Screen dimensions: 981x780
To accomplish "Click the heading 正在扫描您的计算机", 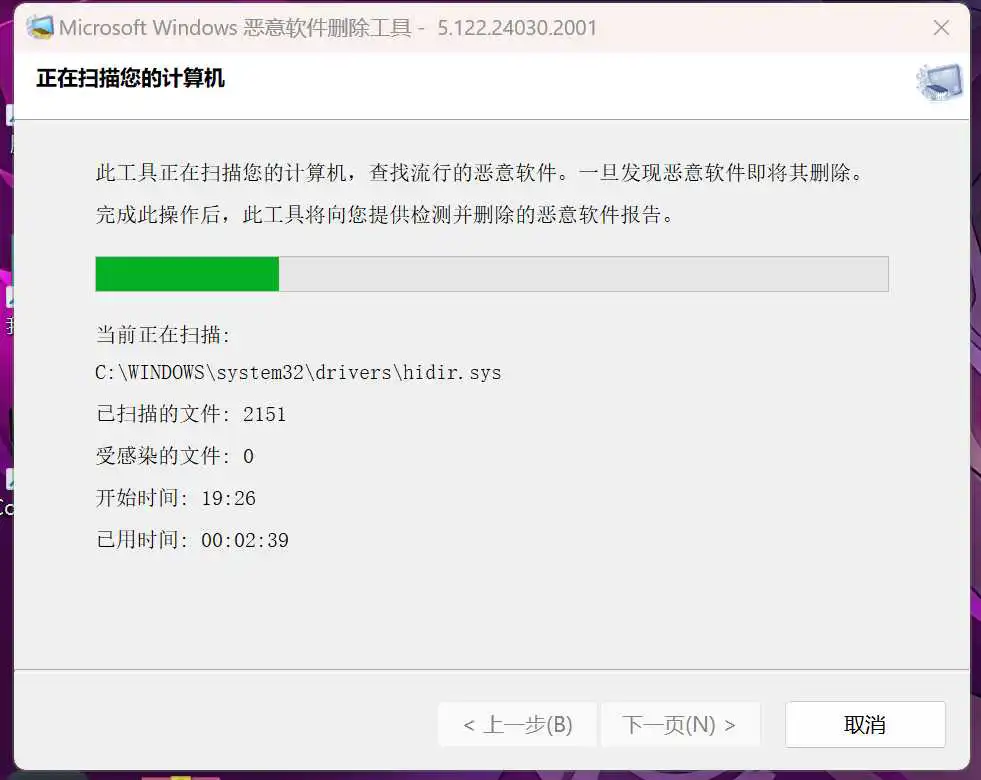I will point(130,78).
